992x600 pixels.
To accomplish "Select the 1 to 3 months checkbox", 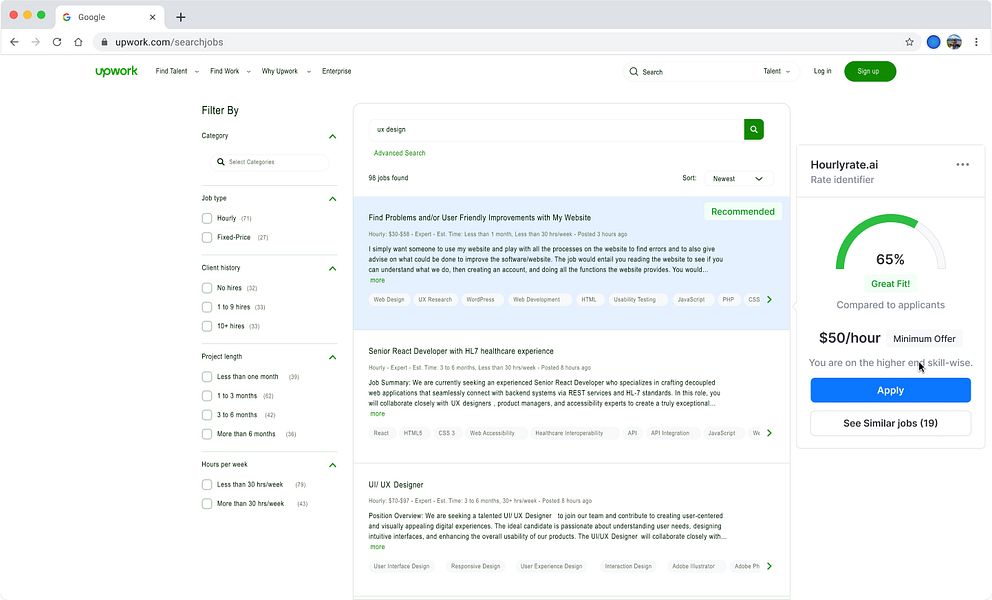I will click(207, 396).
